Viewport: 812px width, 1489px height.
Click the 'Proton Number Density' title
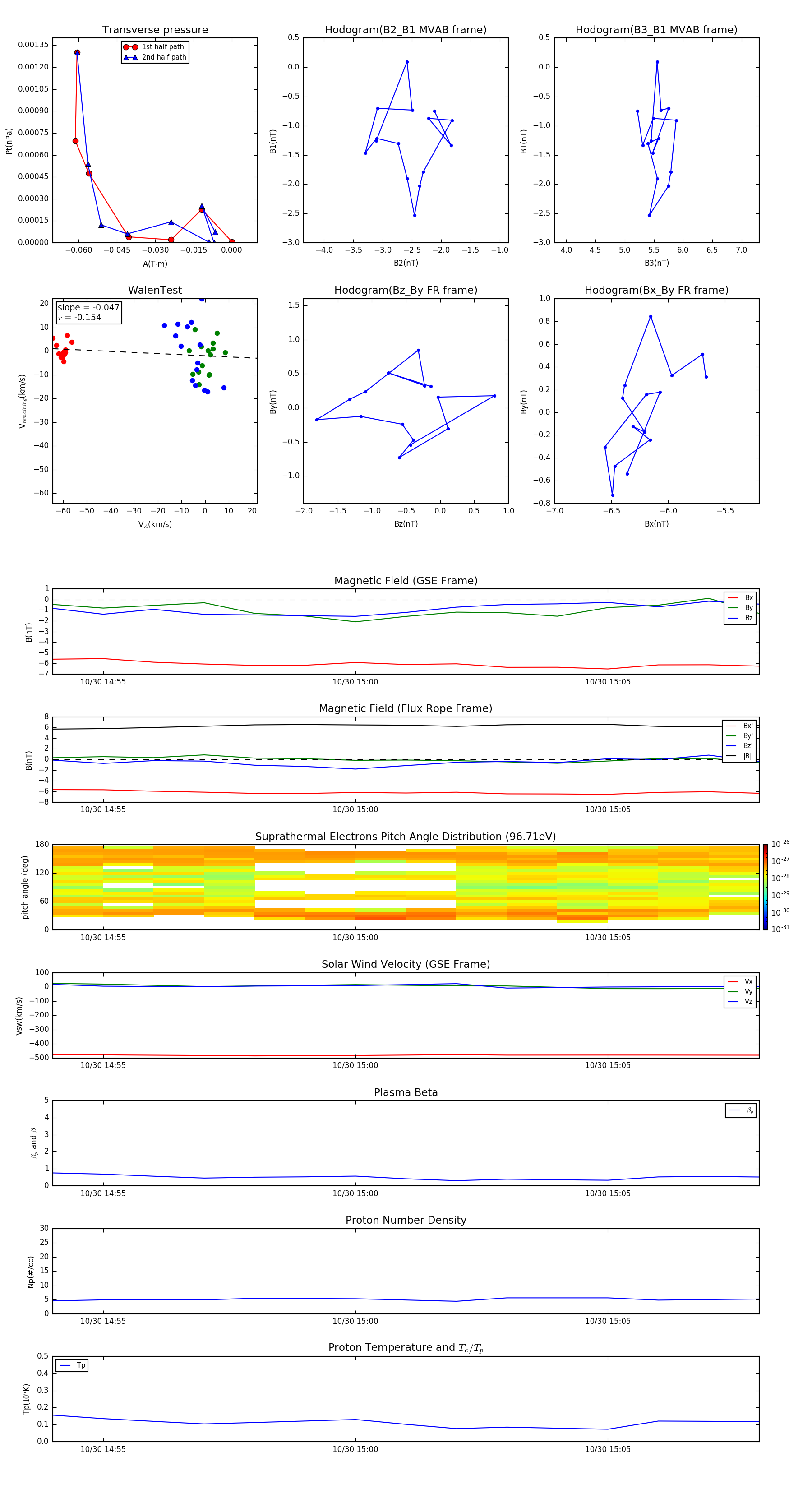point(406,1220)
